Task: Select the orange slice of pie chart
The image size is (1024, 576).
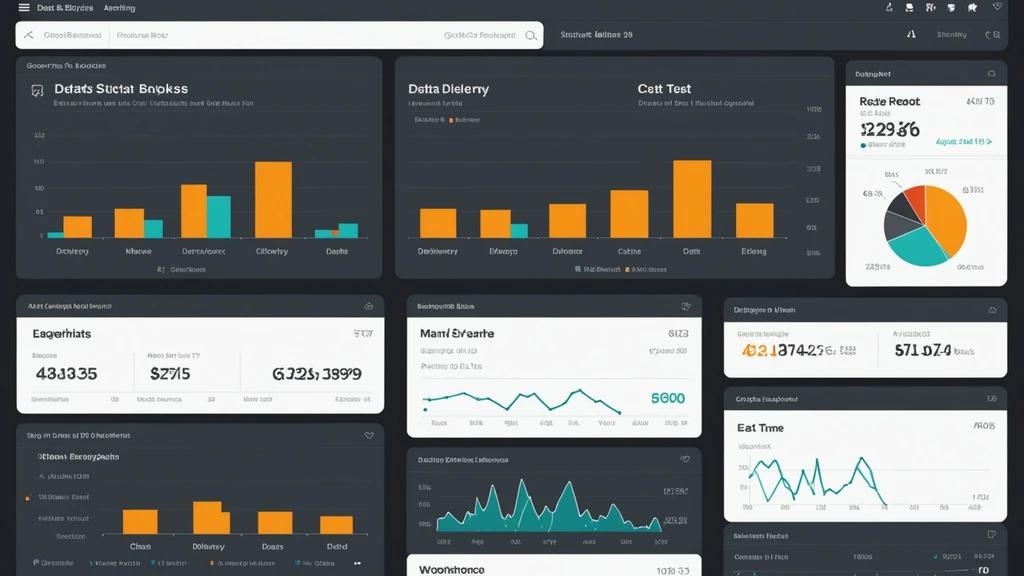Action: (947, 219)
